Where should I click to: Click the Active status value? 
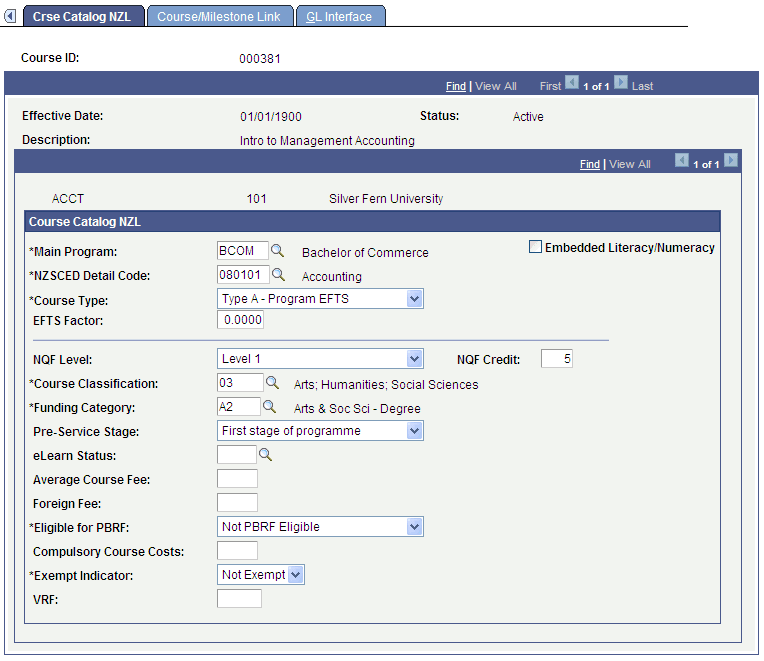click(528, 117)
